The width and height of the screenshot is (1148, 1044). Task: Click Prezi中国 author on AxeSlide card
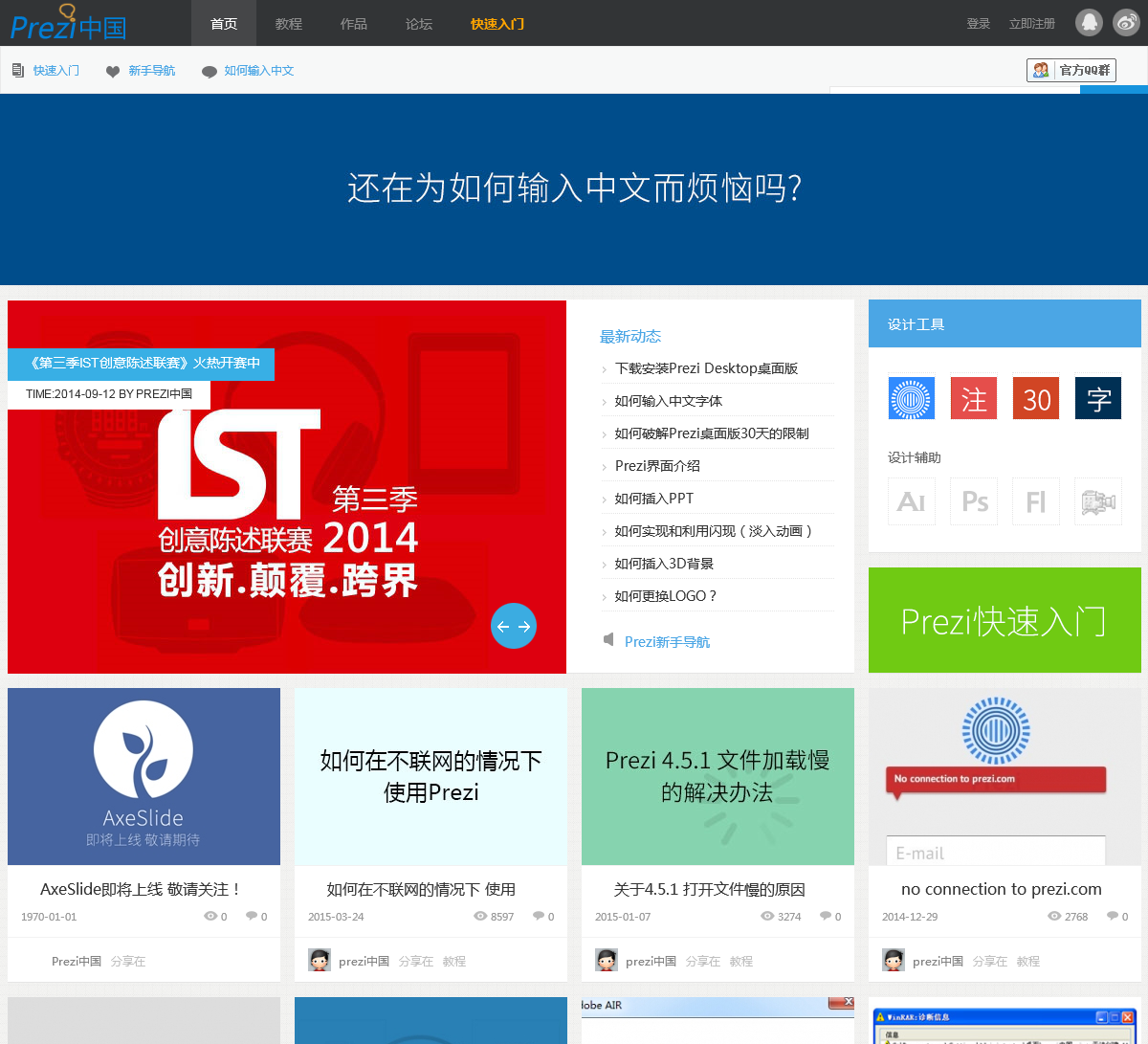77,961
